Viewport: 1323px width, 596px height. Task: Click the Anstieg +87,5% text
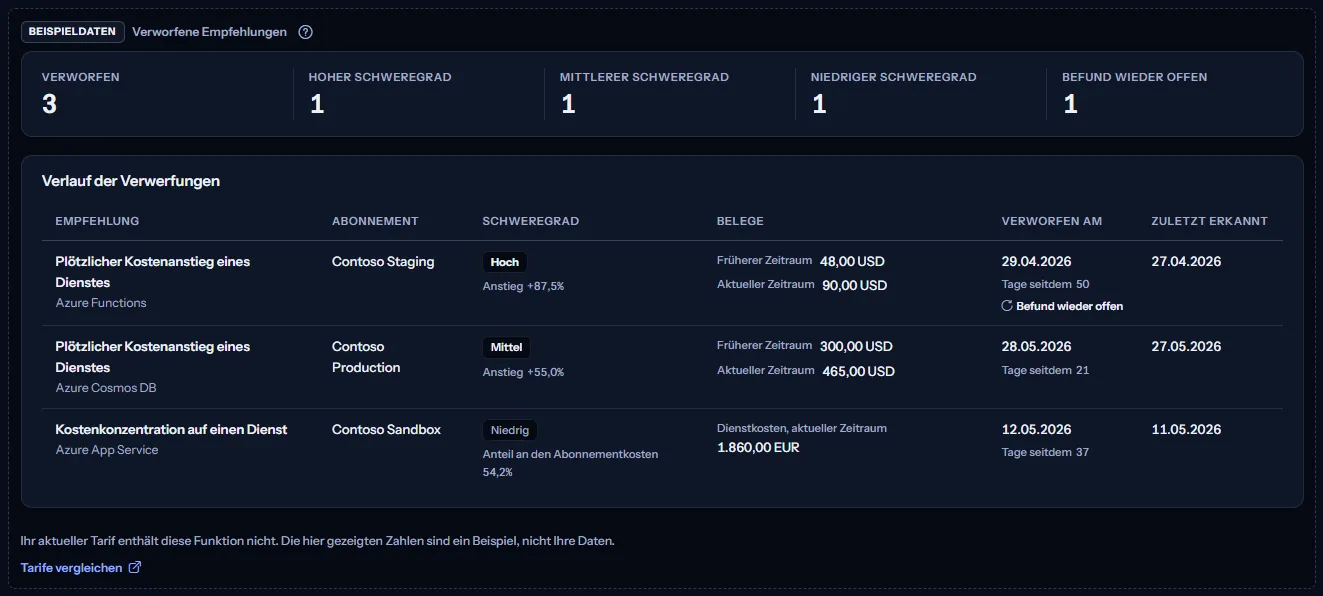[524, 286]
